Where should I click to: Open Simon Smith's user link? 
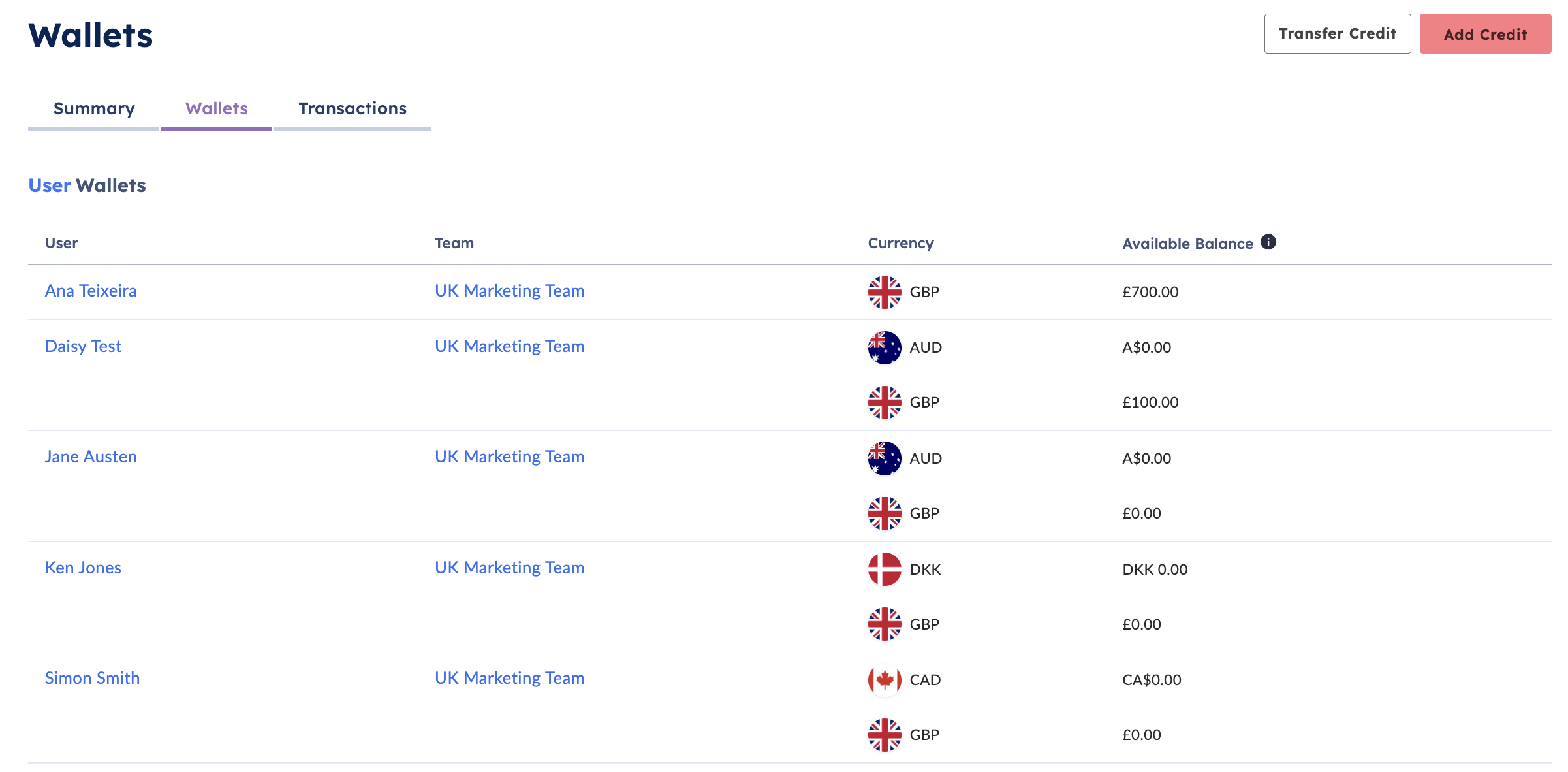point(92,678)
